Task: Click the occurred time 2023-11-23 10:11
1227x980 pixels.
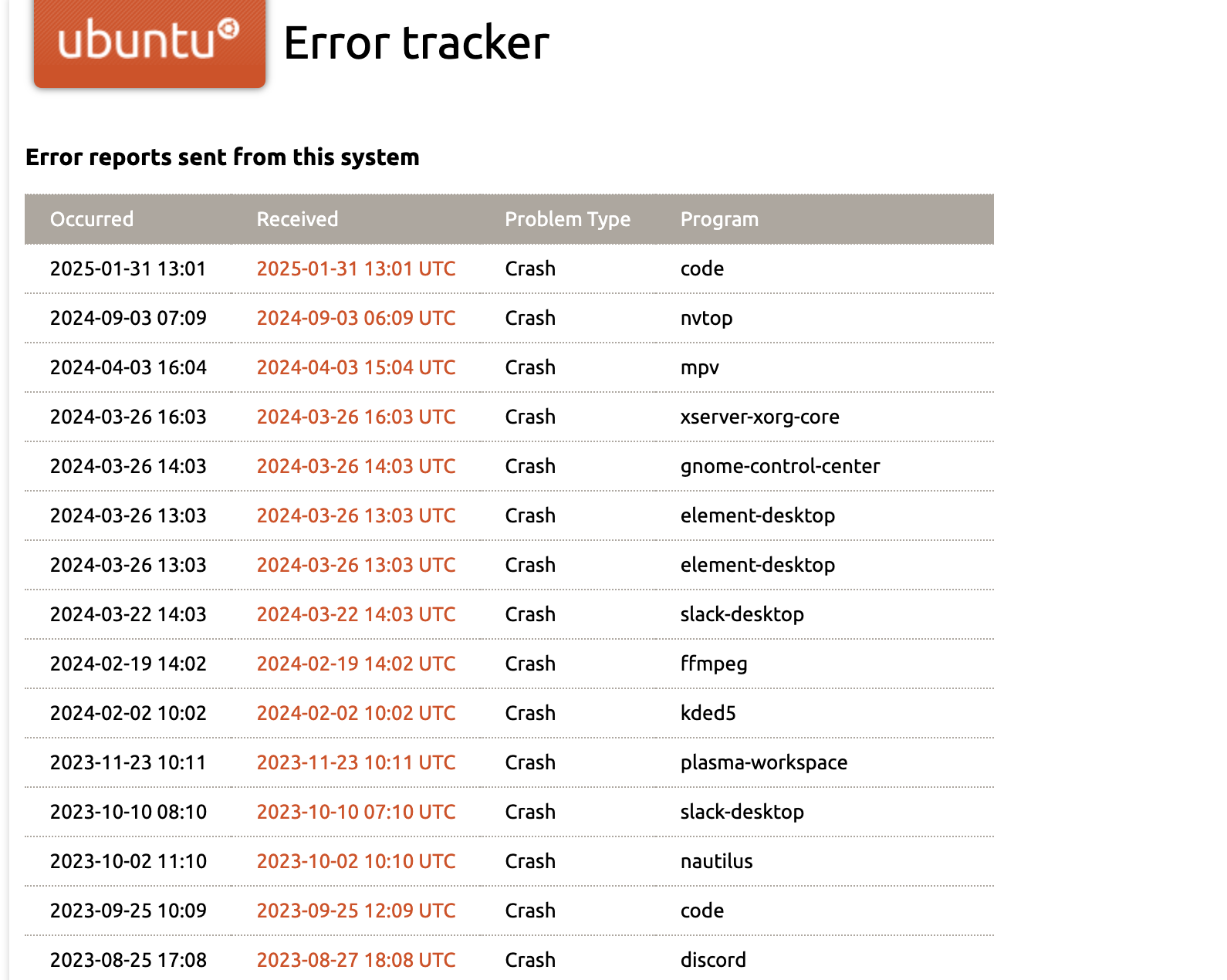Action: [128, 762]
